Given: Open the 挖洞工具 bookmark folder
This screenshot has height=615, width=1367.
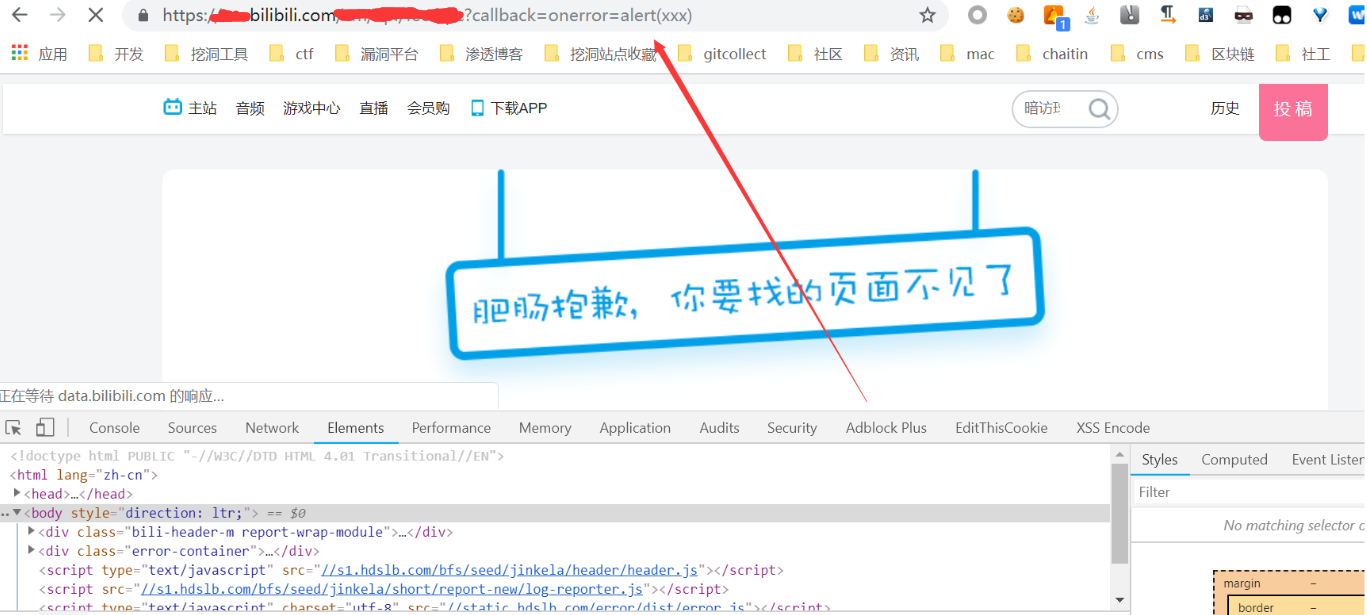Looking at the screenshot, I should (x=206, y=54).
